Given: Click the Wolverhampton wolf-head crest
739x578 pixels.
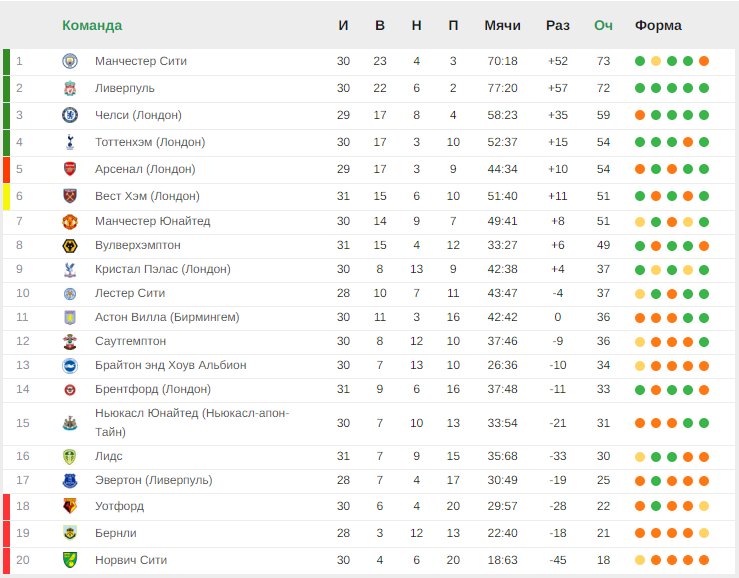Looking at the screenshot, I should 70,246.
